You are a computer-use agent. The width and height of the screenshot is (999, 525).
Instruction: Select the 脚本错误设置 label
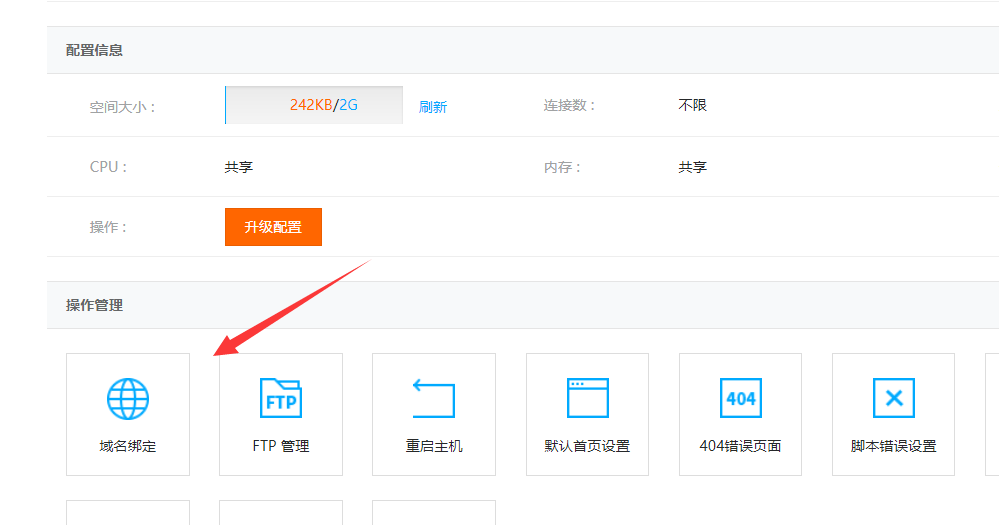click(893, 446)
